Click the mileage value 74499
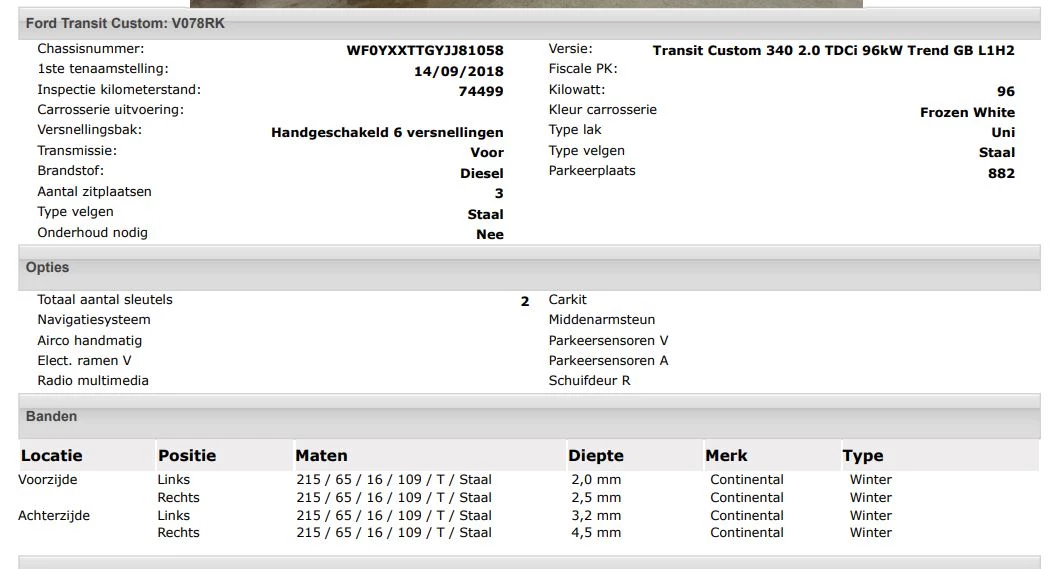This screenshot has width=1060, height=569. click(x=481, y=91)
